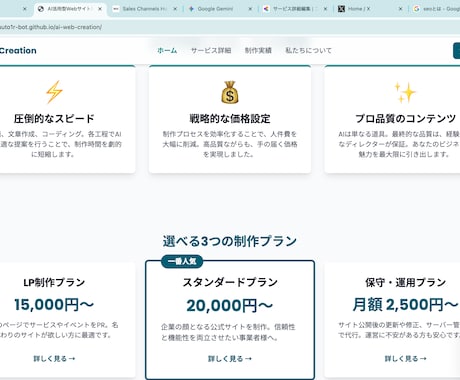Click the Creation site logo

[18, 51]
